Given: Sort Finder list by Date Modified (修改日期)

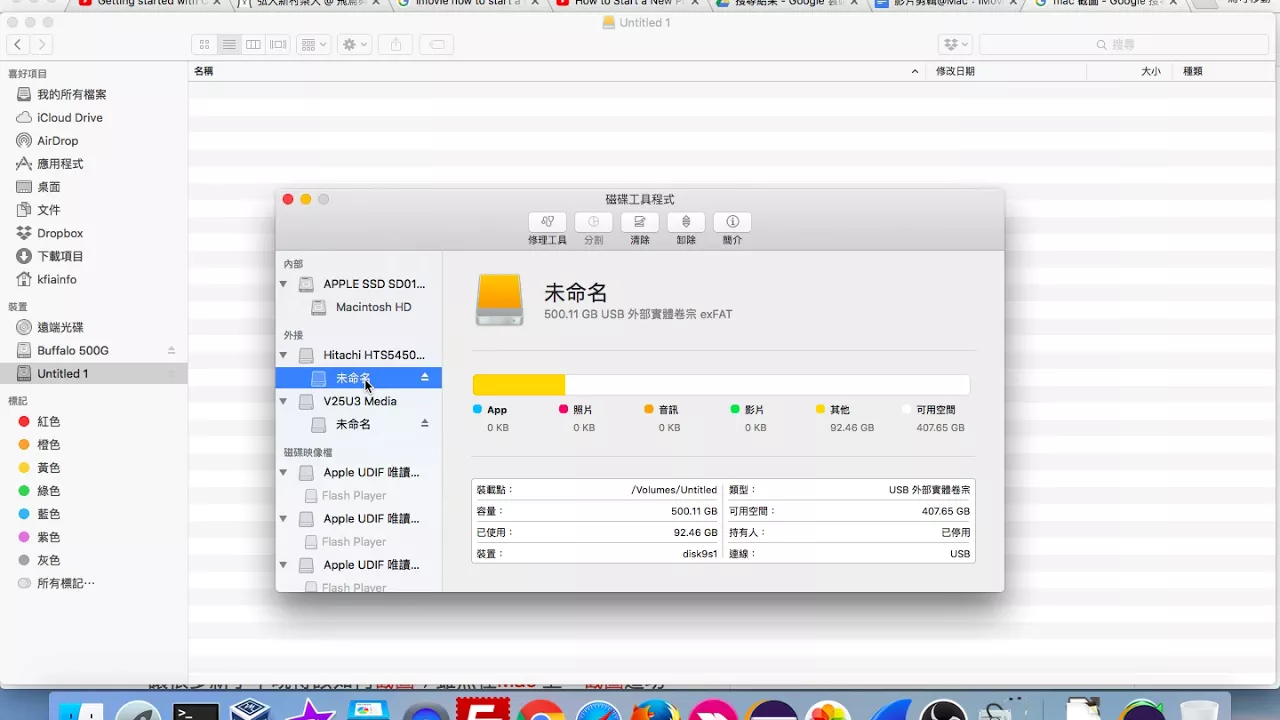Looking at the screenshot, I should tap(1006, 71).
